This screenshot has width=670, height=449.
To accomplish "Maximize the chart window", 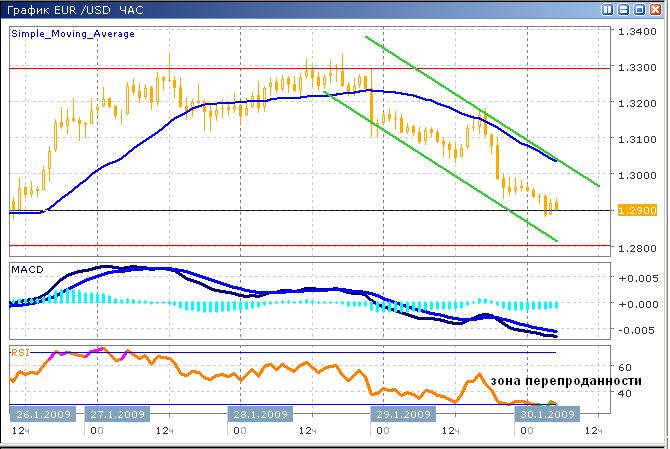I will [x=641, y=9].
